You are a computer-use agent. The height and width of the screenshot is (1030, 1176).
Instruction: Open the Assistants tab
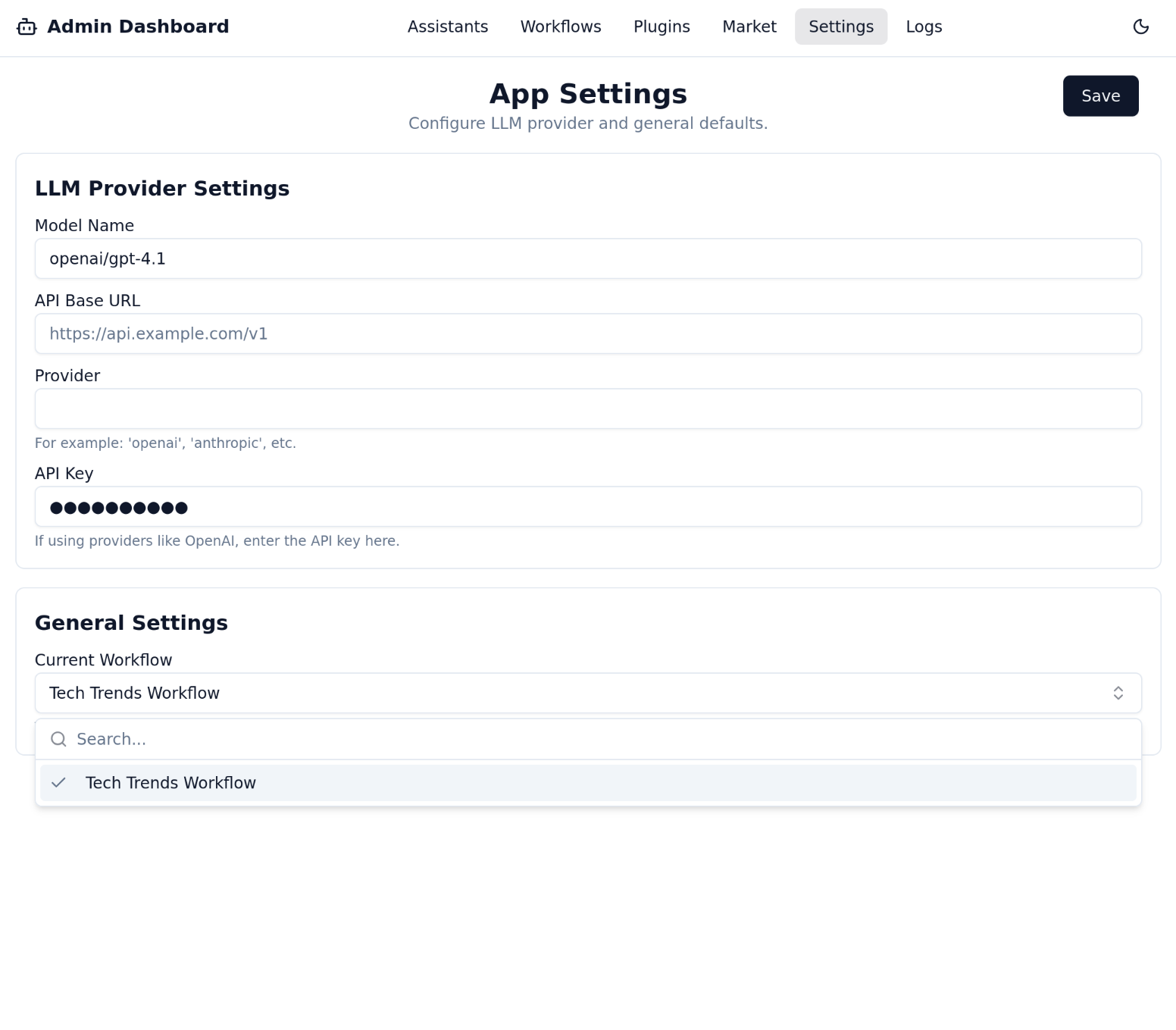point(447,27)
